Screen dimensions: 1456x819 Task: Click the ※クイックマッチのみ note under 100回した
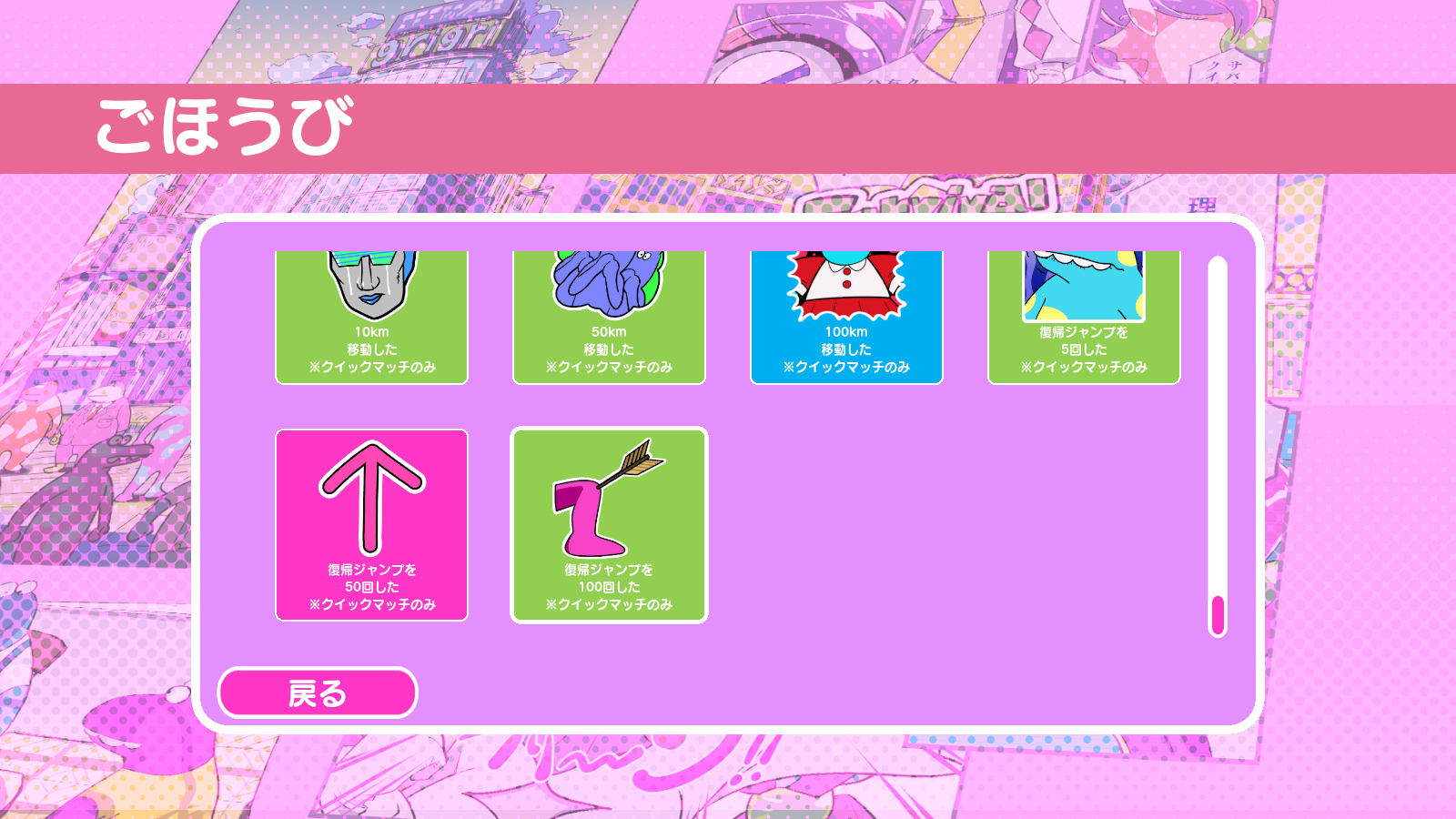[609, 604]
